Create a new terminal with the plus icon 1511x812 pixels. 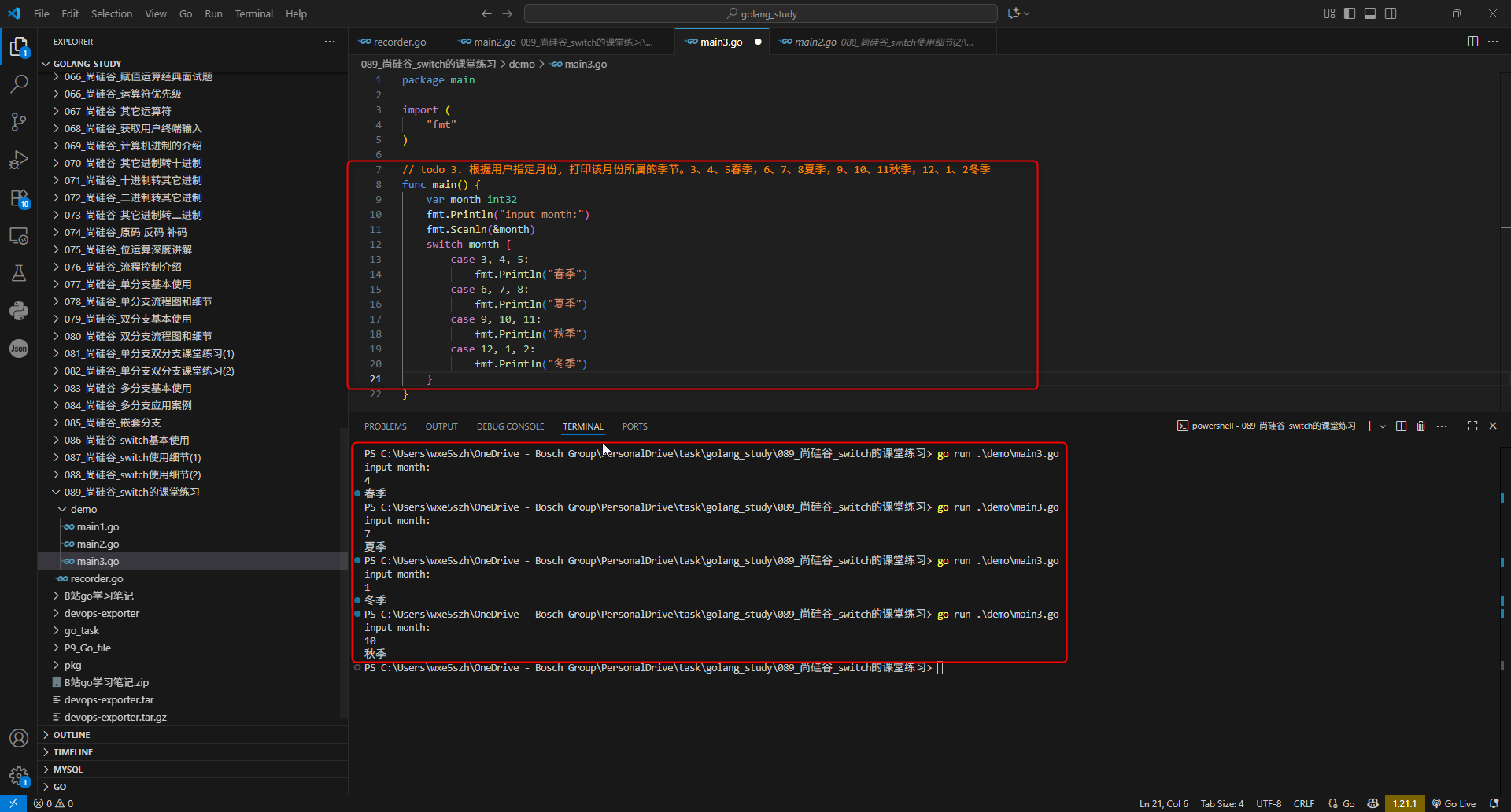pyautogui.click(x=1369, y=426)
